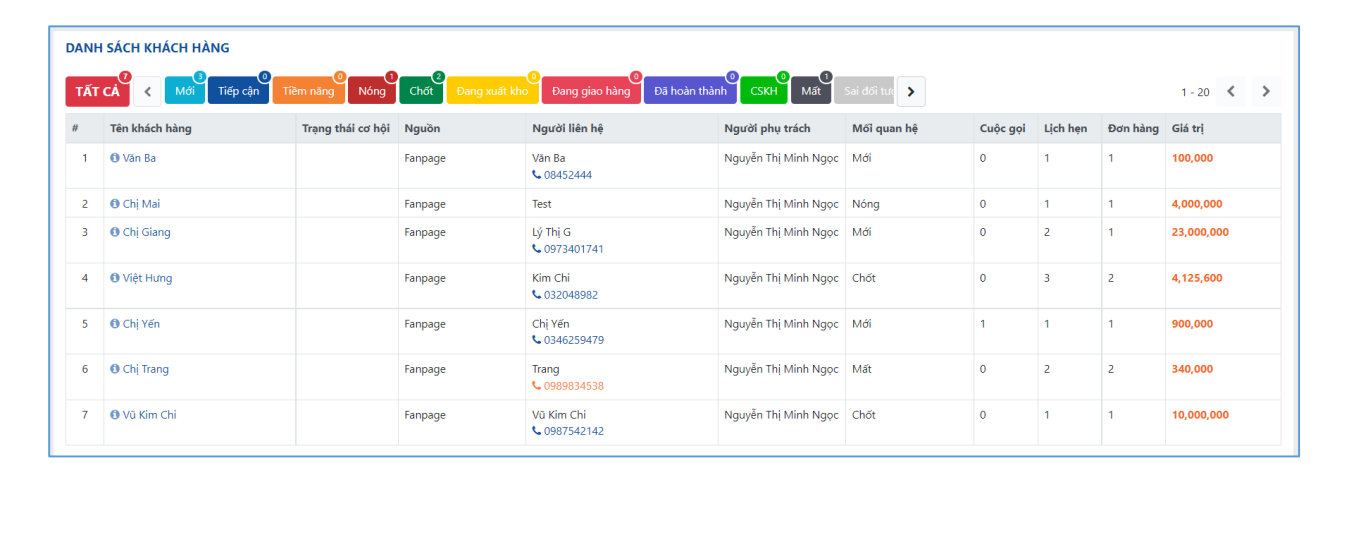This screenshot has height=534, width=1364.
Task: Click info icon beside Văn Ba
Action: pyautogui.click(x=115, y=158)
